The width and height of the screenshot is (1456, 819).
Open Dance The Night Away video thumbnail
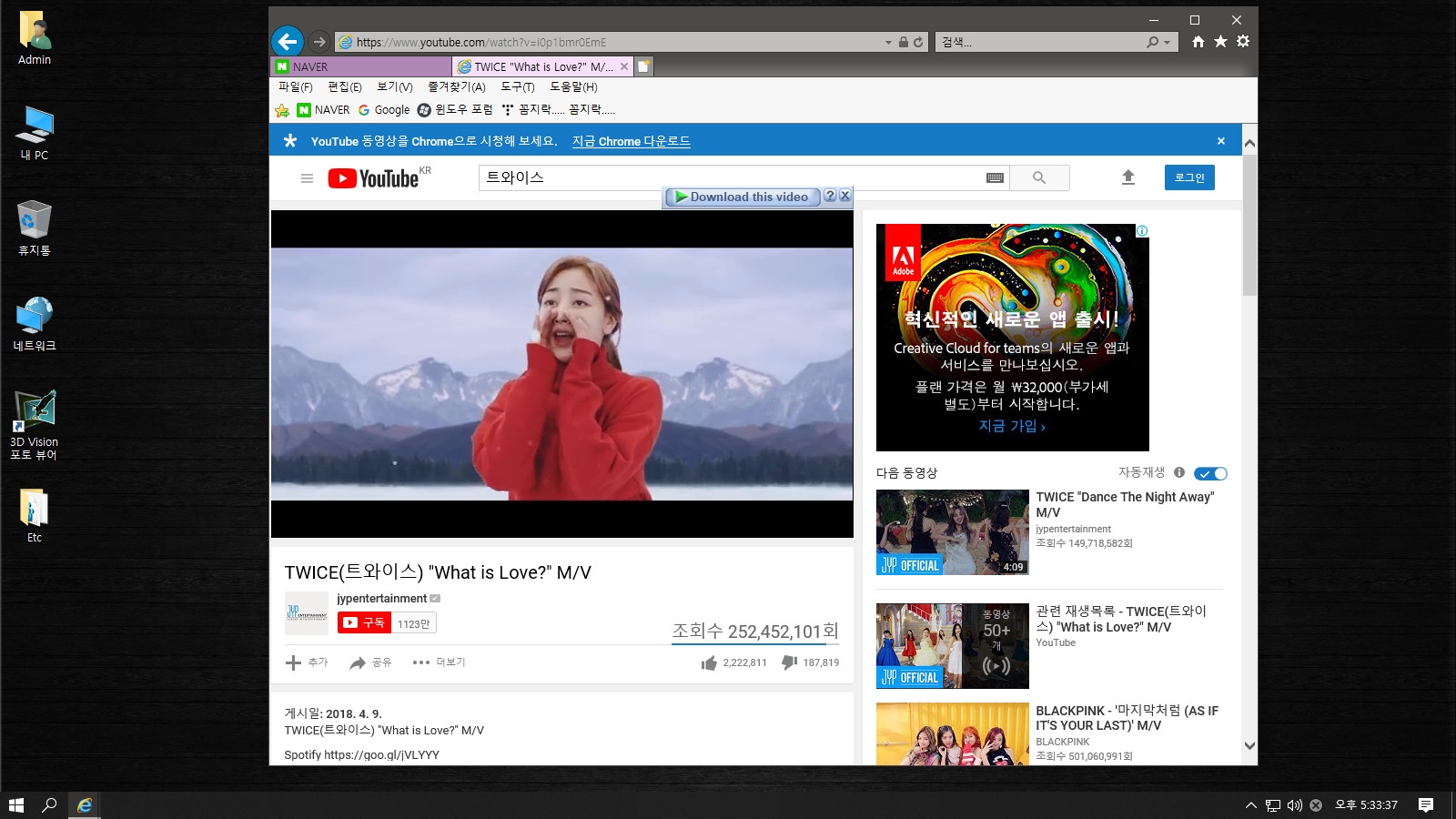[952, 532]
